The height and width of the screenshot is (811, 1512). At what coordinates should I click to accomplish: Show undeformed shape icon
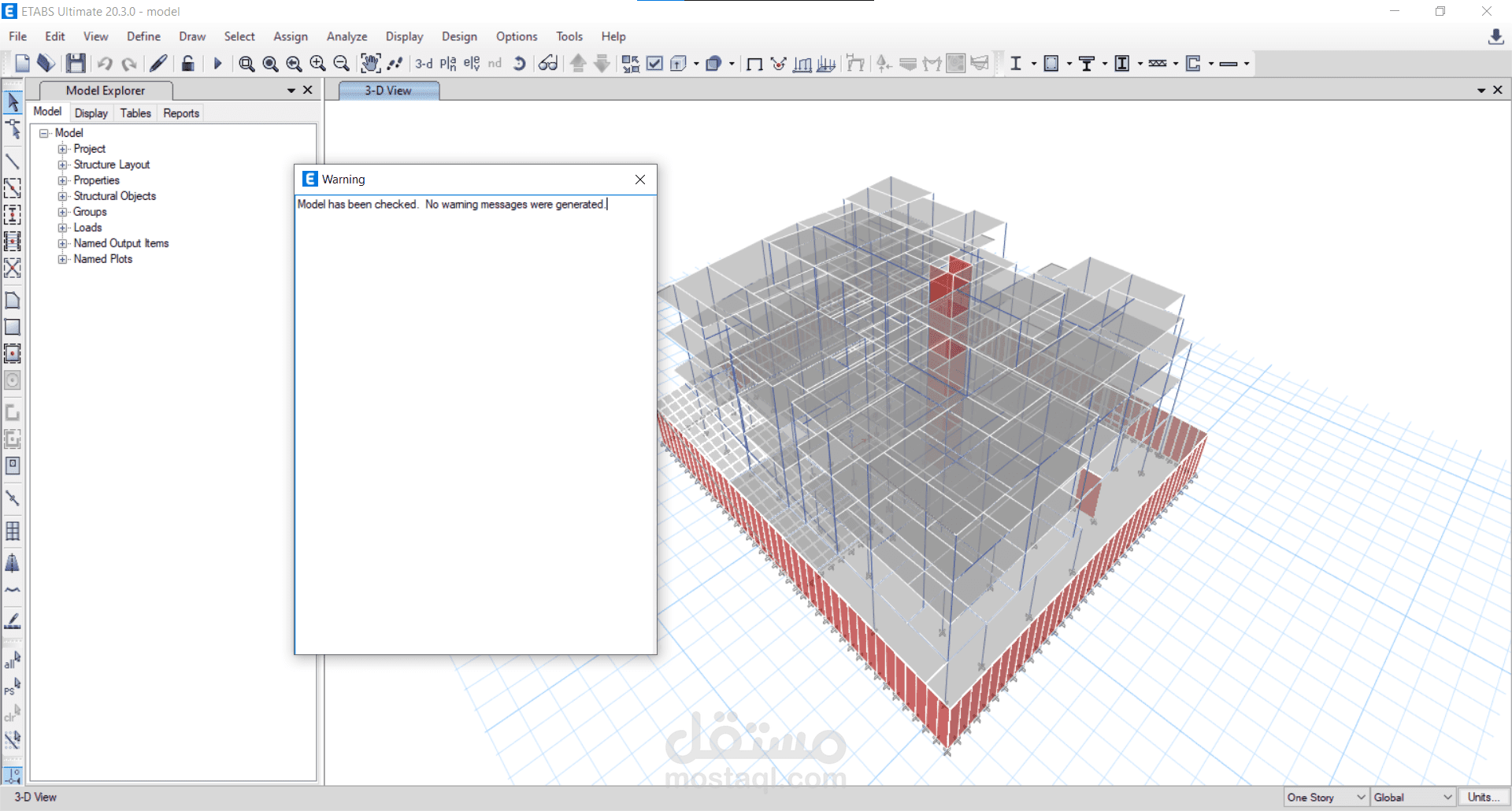(x=754, y=64)
